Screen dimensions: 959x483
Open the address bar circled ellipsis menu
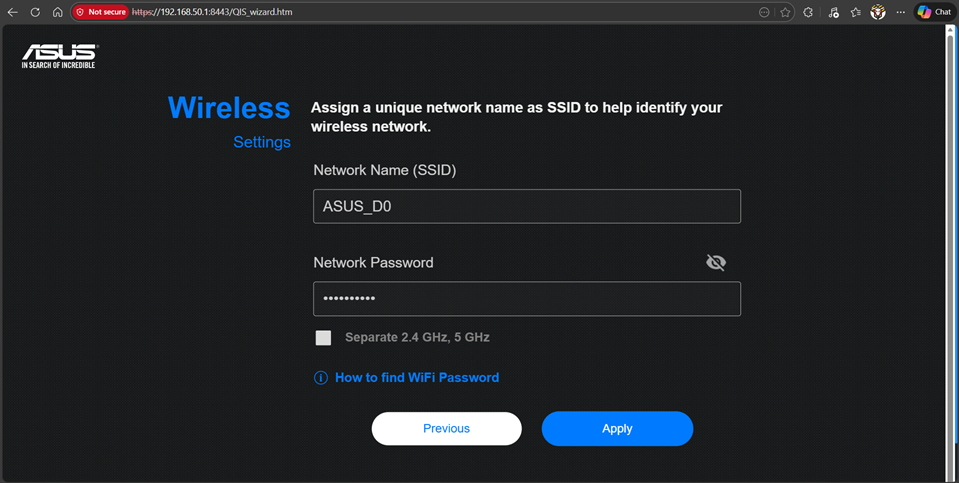tap(765, 12)
